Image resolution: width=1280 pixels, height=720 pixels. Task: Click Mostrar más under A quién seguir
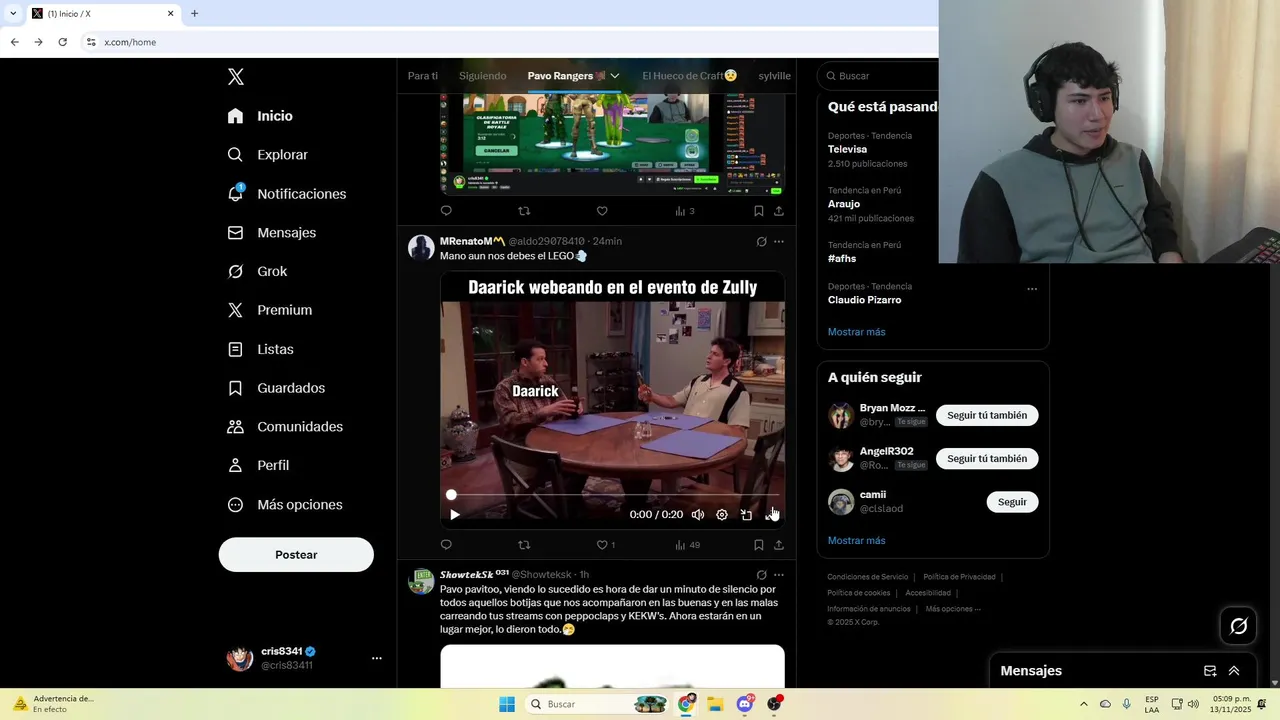(856, 541)
